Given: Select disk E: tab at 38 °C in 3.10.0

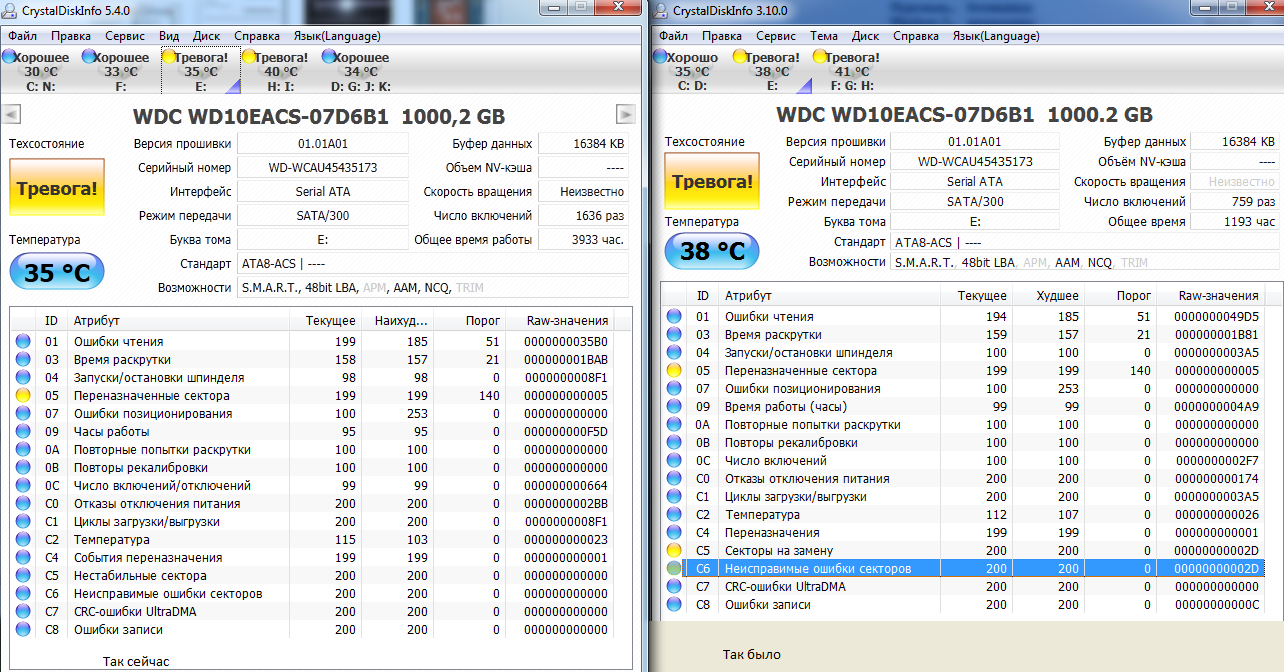Looking at the screenshot, I should click(771, 71).
